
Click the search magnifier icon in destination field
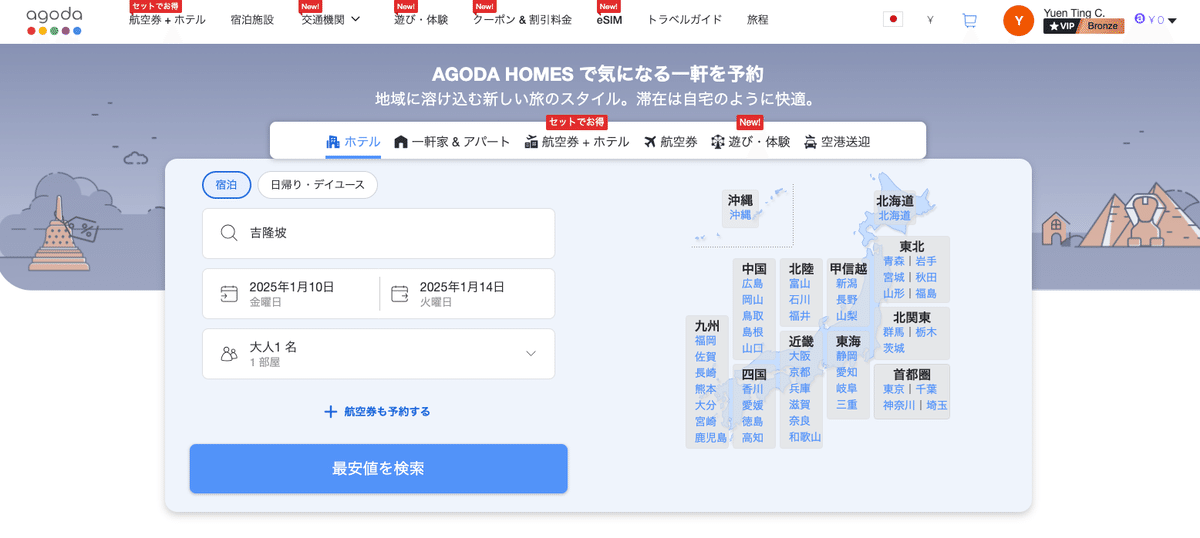pyautogui.click(x=229, y=233)
